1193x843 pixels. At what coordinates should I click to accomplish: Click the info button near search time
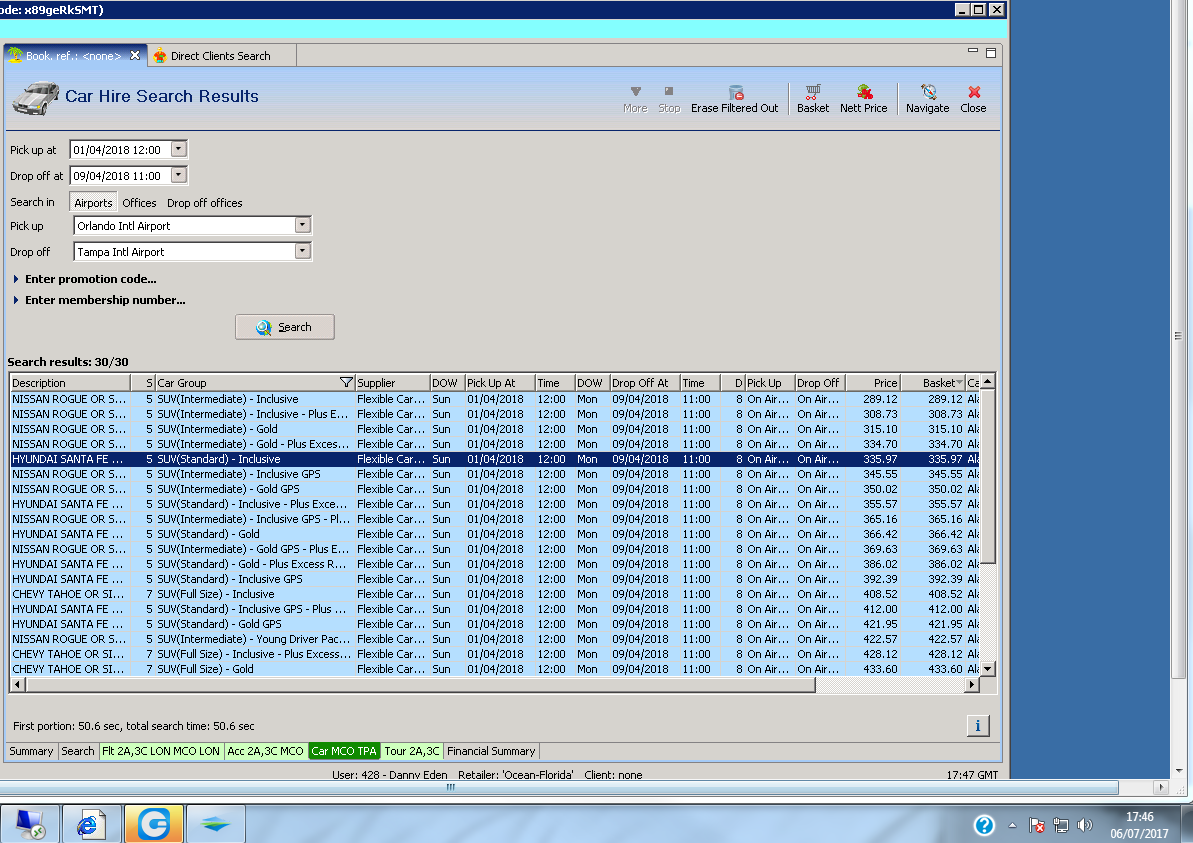[978, 726]
